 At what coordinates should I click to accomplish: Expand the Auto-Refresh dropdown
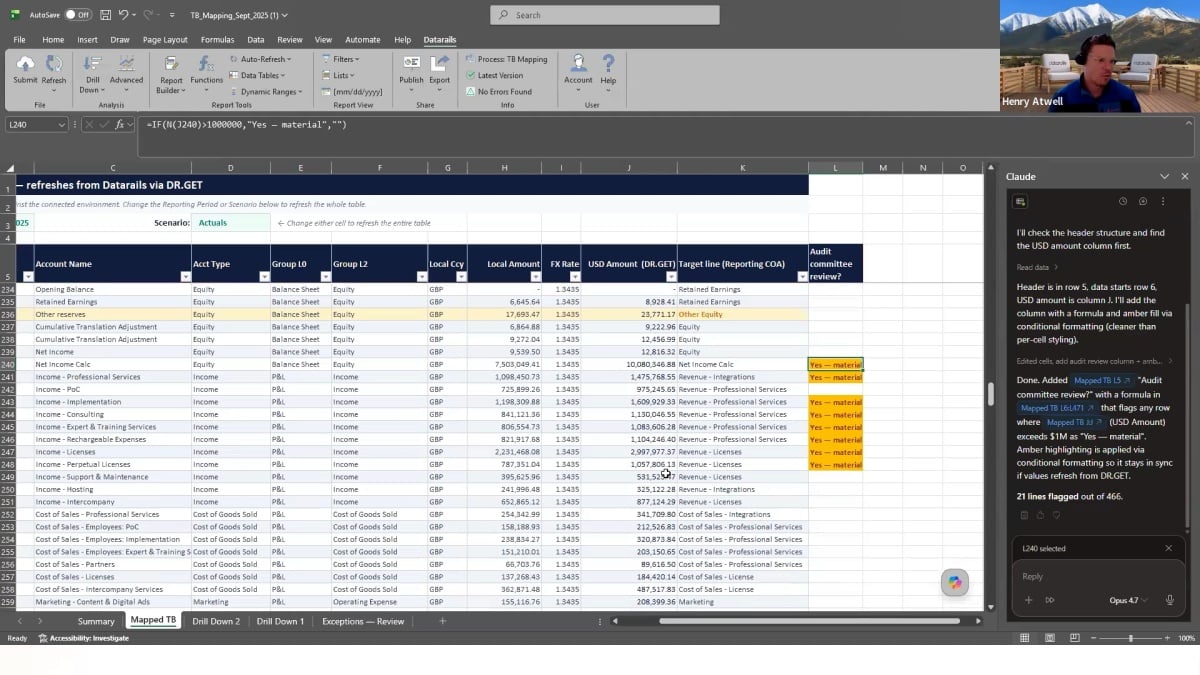tap(260, 59)
